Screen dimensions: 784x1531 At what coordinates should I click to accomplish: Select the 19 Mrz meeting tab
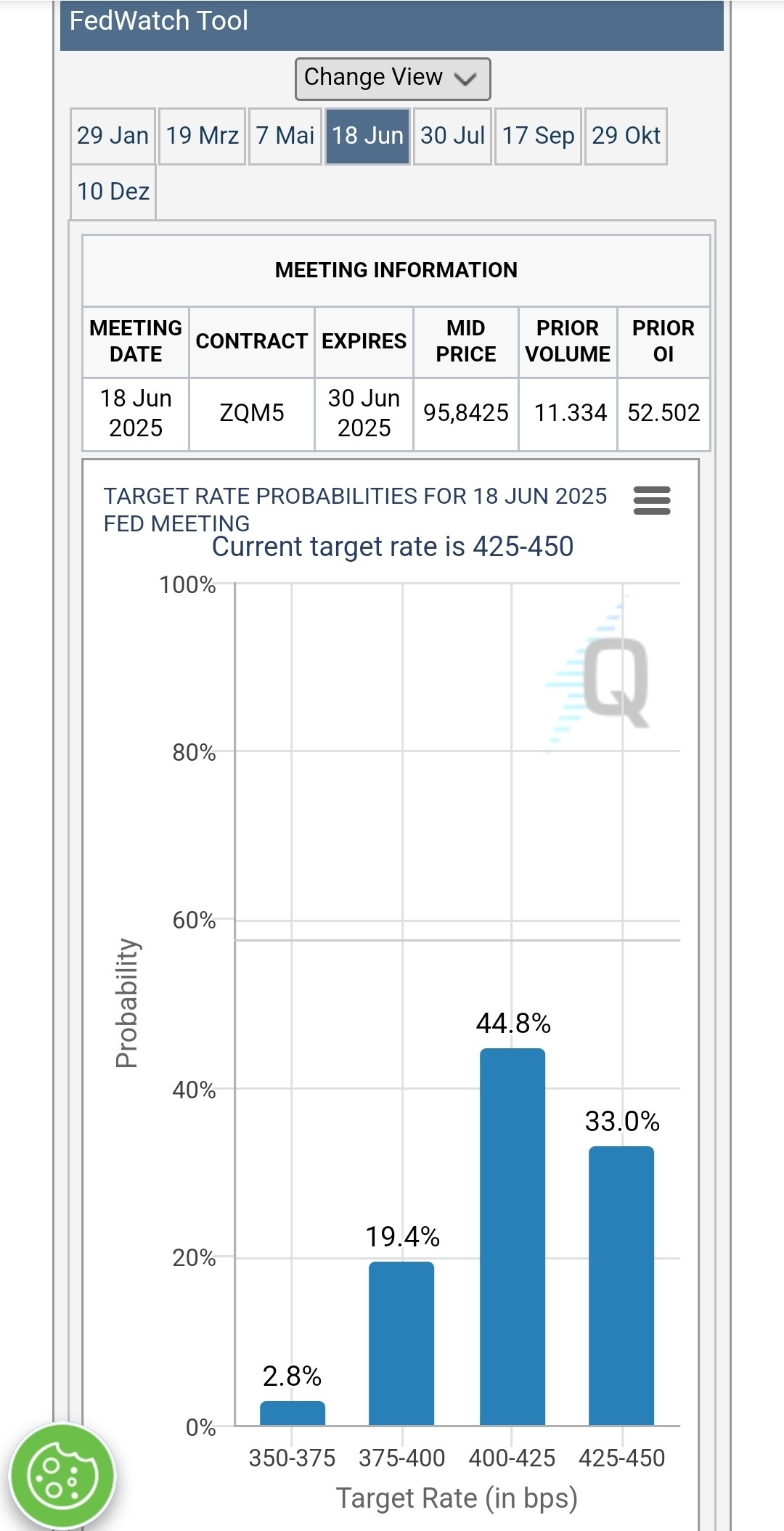point(202,136)
